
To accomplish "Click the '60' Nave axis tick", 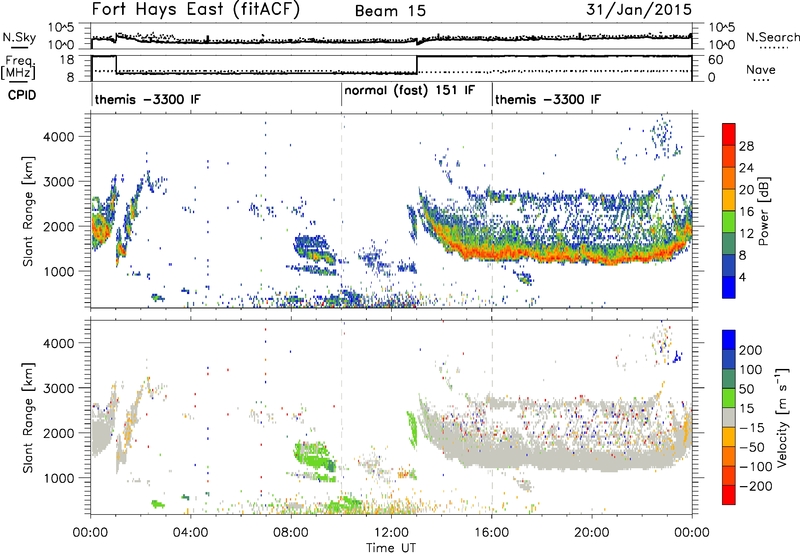I will click(715, 60).
